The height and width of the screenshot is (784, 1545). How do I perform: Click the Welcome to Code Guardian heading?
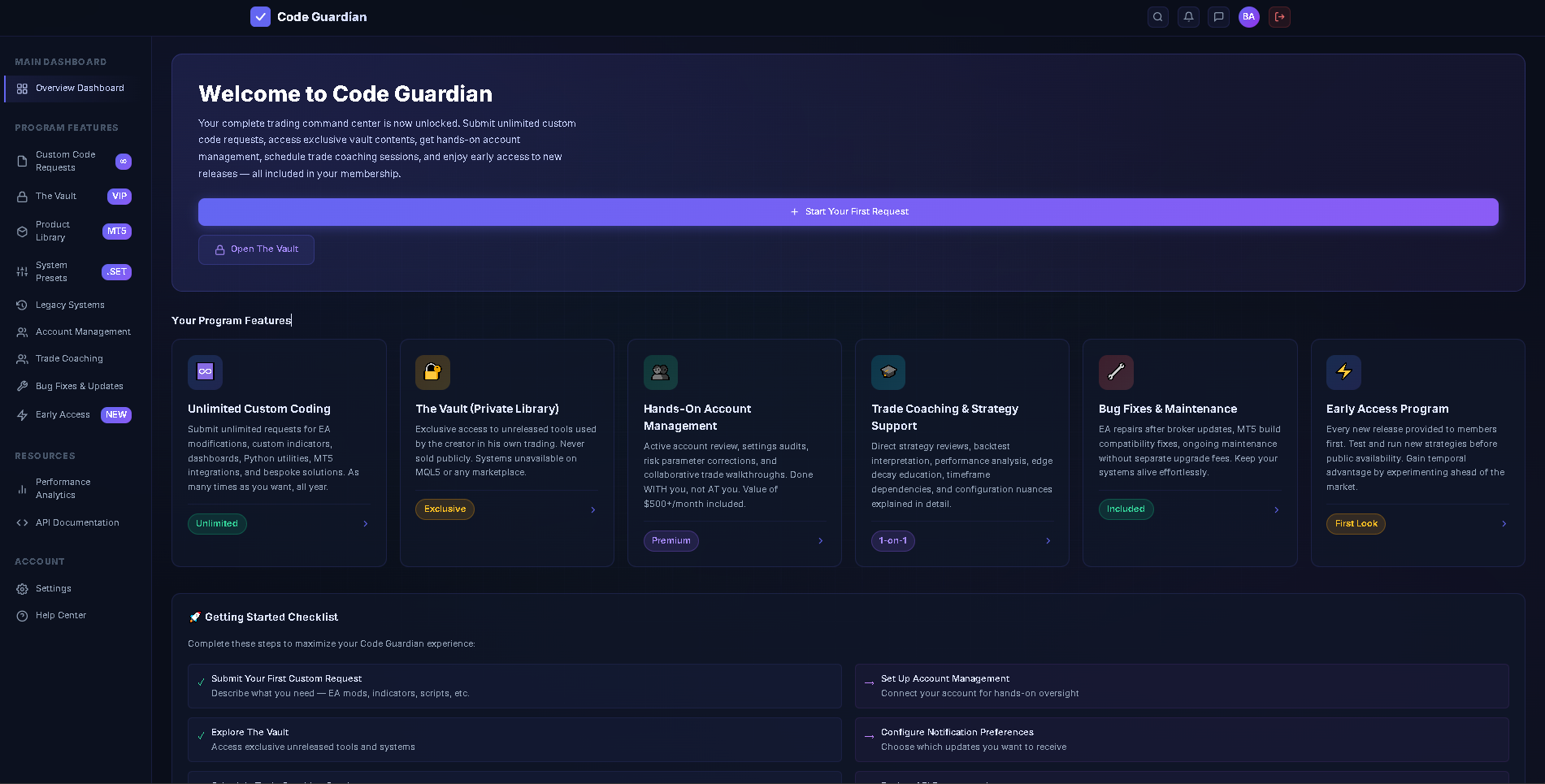345,94
